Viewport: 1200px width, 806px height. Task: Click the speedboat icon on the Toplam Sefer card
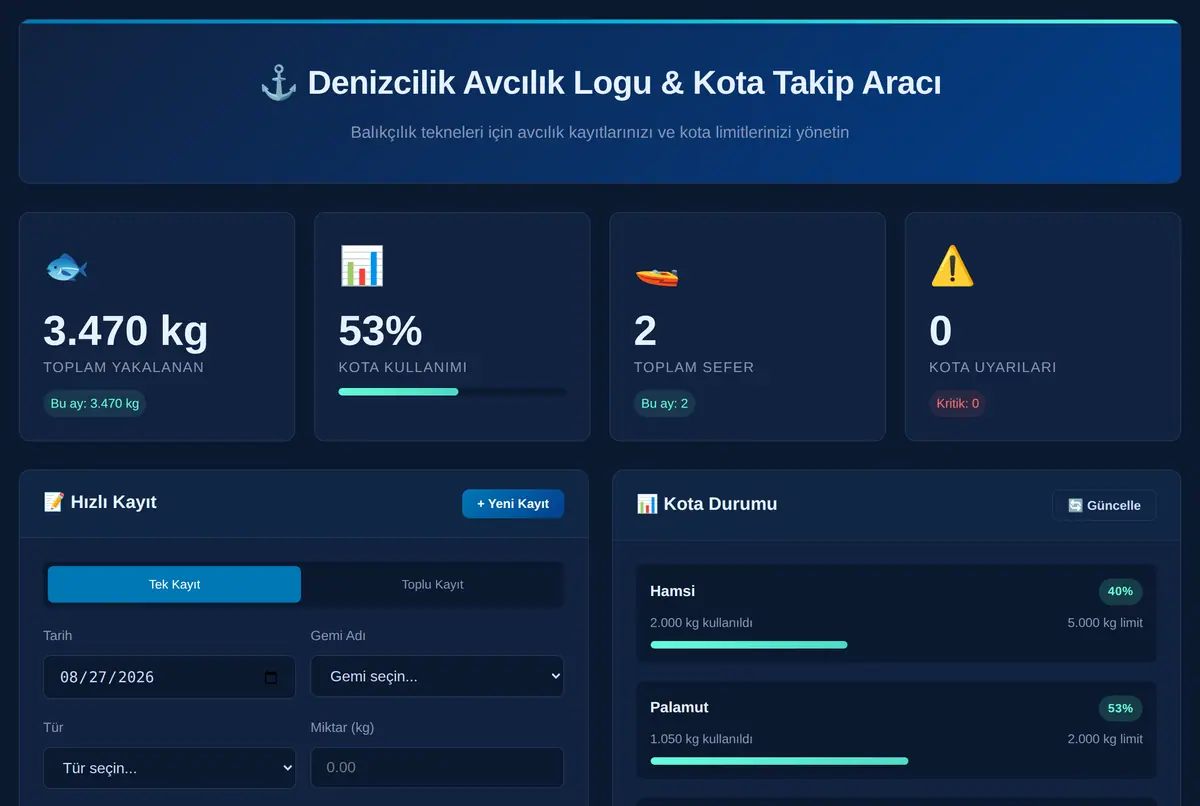point(656,275)
